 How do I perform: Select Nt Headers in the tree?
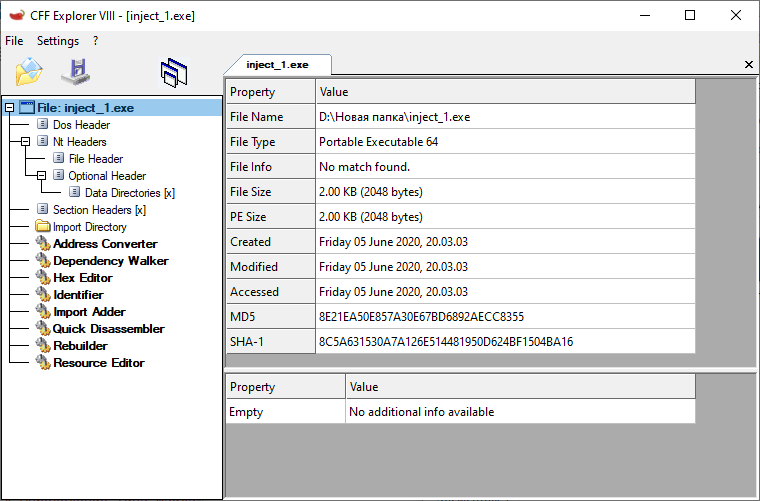79,141
